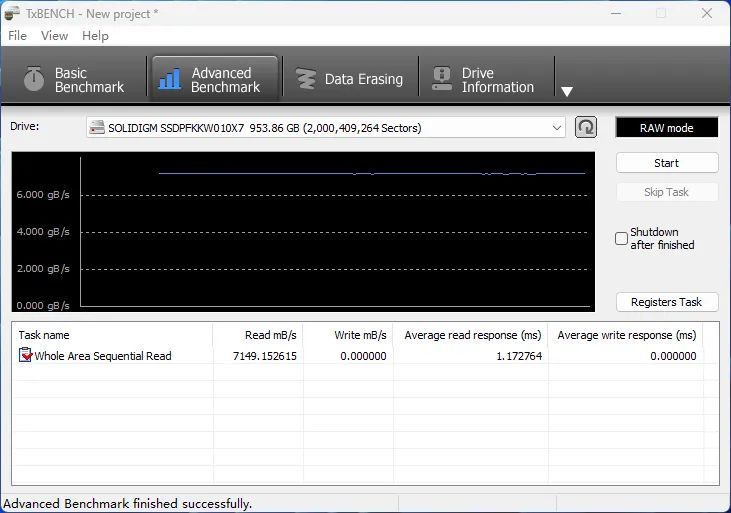
Task: Open the Basic Benchmark tab
Action: [75, 79]
